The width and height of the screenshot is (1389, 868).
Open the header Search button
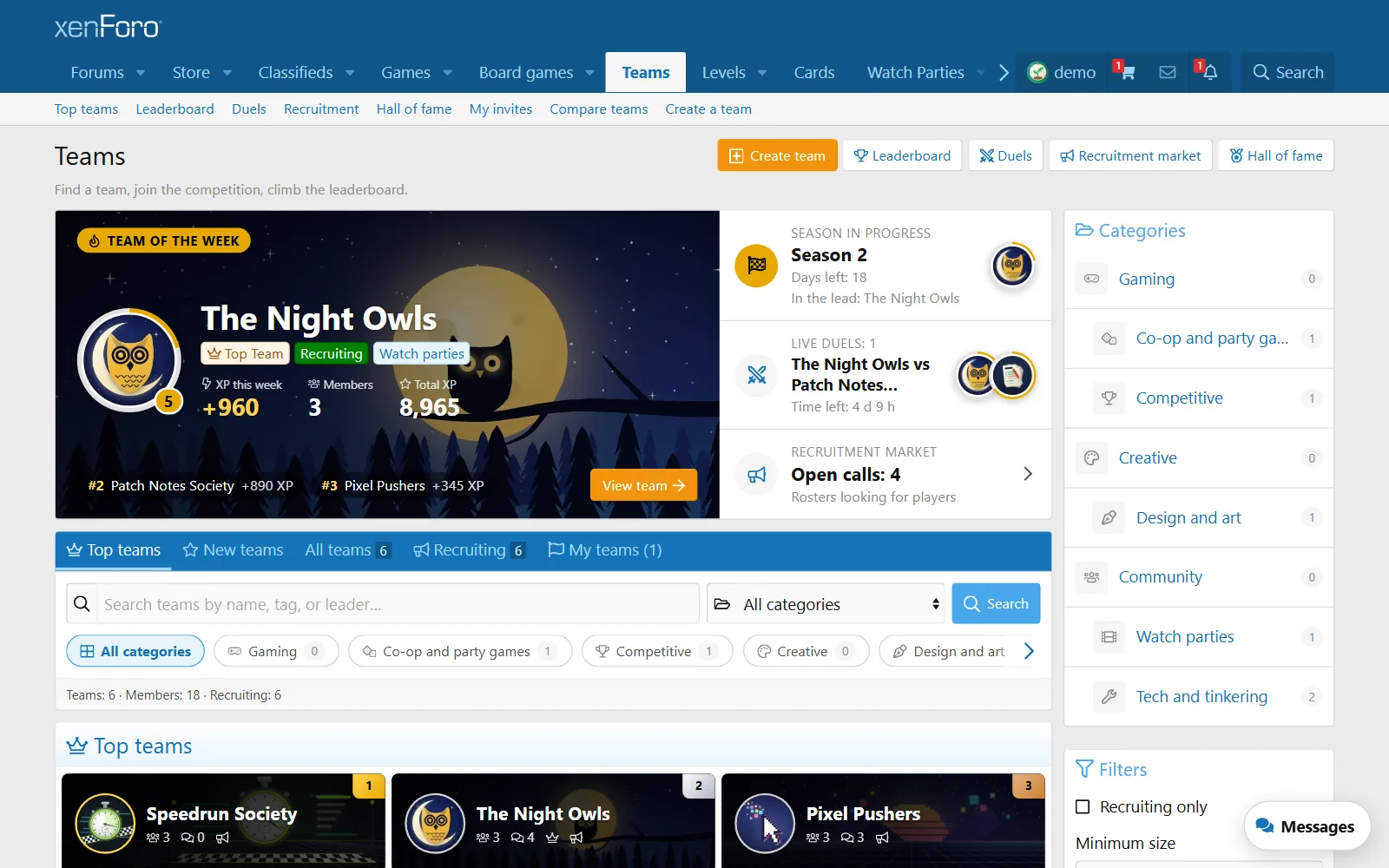pyautogui.click(x=1287, y=73)
